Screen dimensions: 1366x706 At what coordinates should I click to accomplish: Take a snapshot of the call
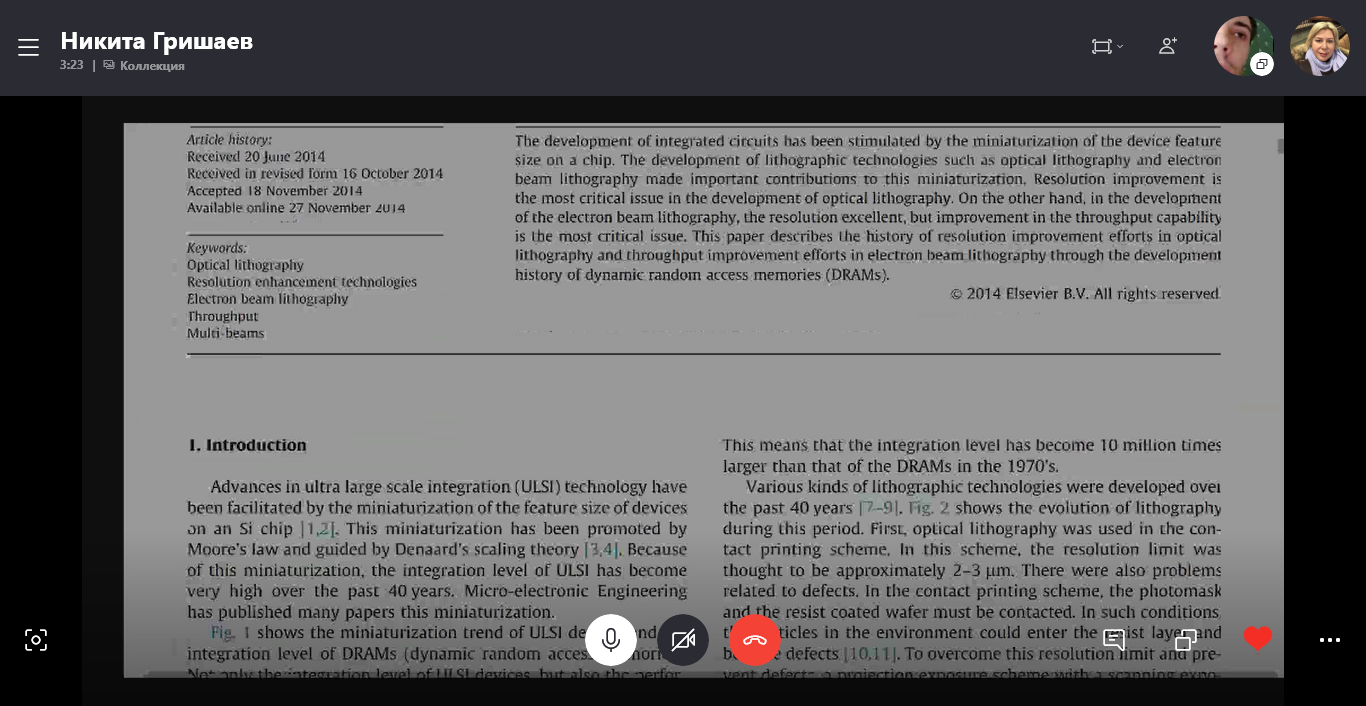coord(36,640)
